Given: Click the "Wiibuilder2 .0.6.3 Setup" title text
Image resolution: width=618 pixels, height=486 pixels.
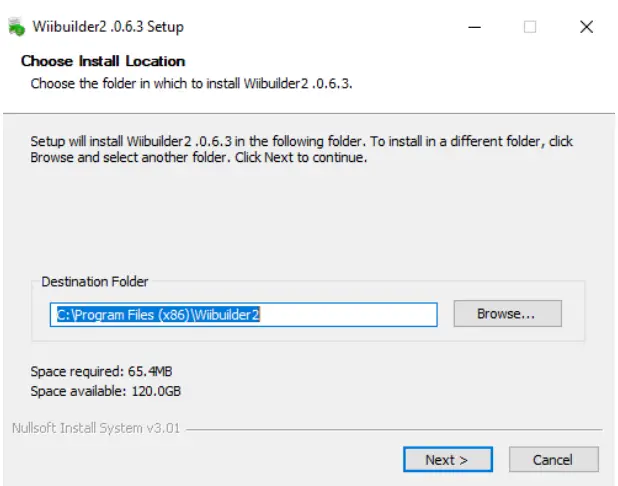Looking at the screenshot, I should point(108,27).
